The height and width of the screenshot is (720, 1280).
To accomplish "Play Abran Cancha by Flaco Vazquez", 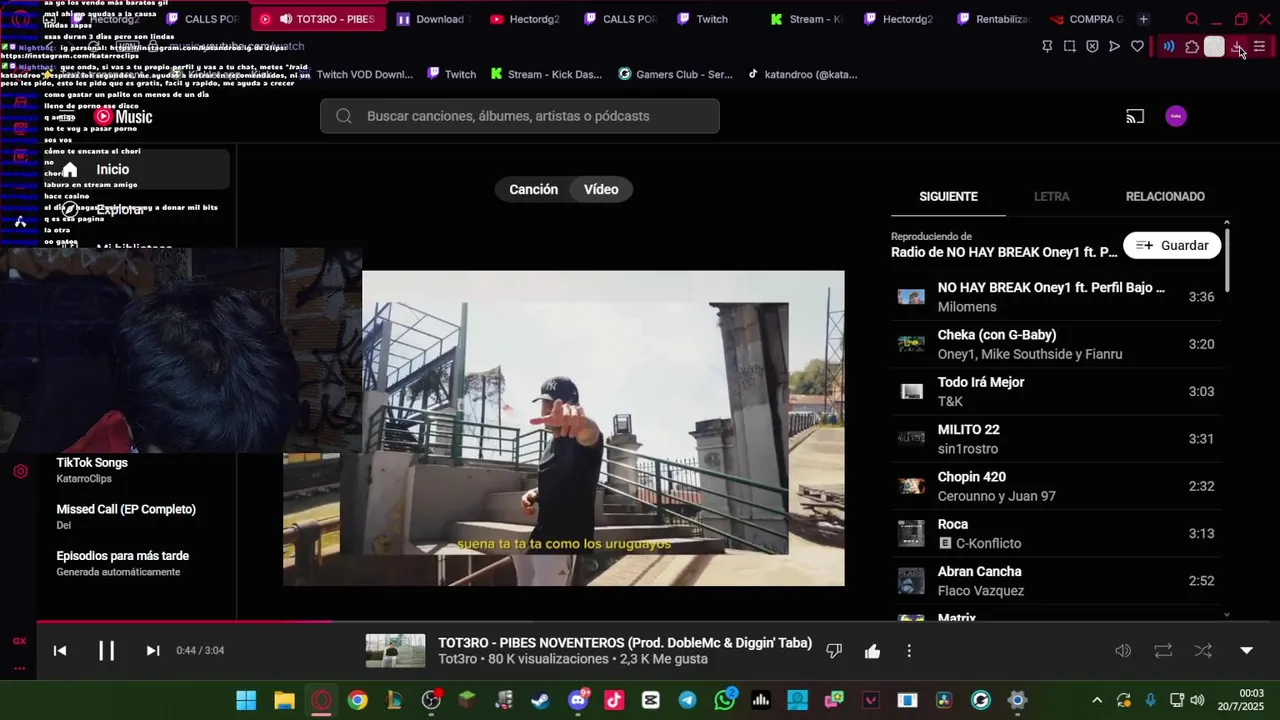I will click(1055, 581).
